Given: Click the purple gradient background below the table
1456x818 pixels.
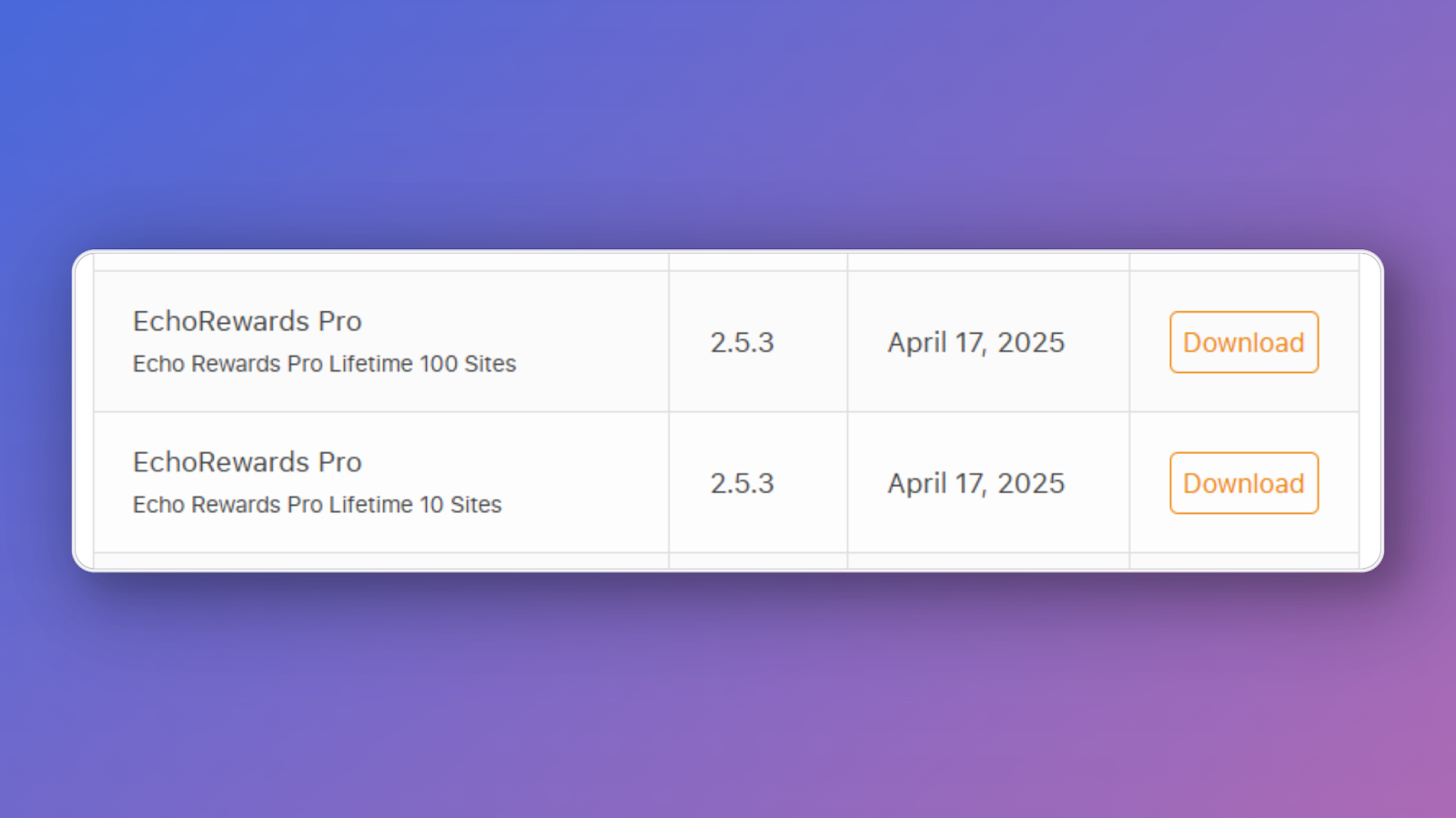Looking at the screenshot, I should 728,696.
